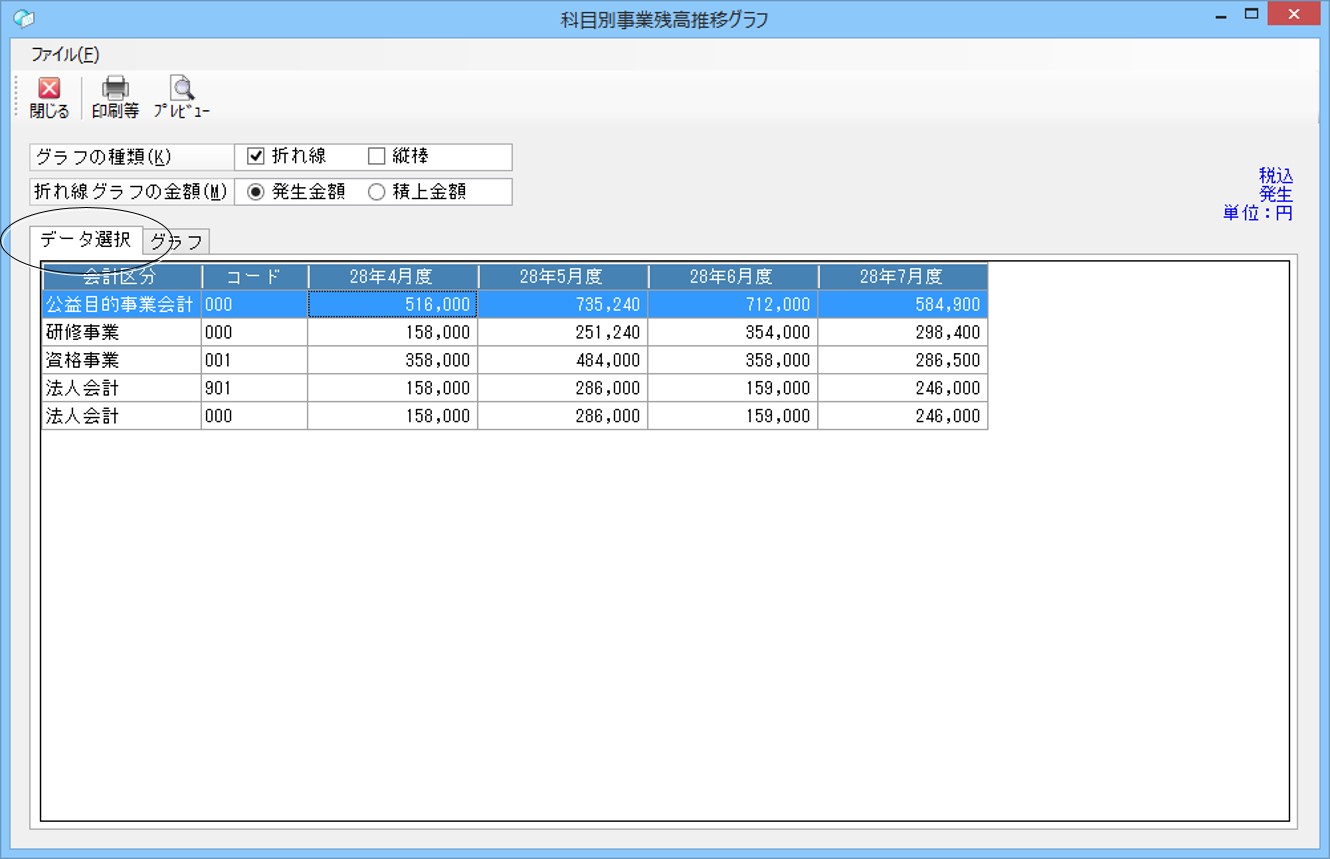This screenshot has height=859, width=1330.
Task: Click the 28年7月度 column header
Action: click(x=902, y=277)
